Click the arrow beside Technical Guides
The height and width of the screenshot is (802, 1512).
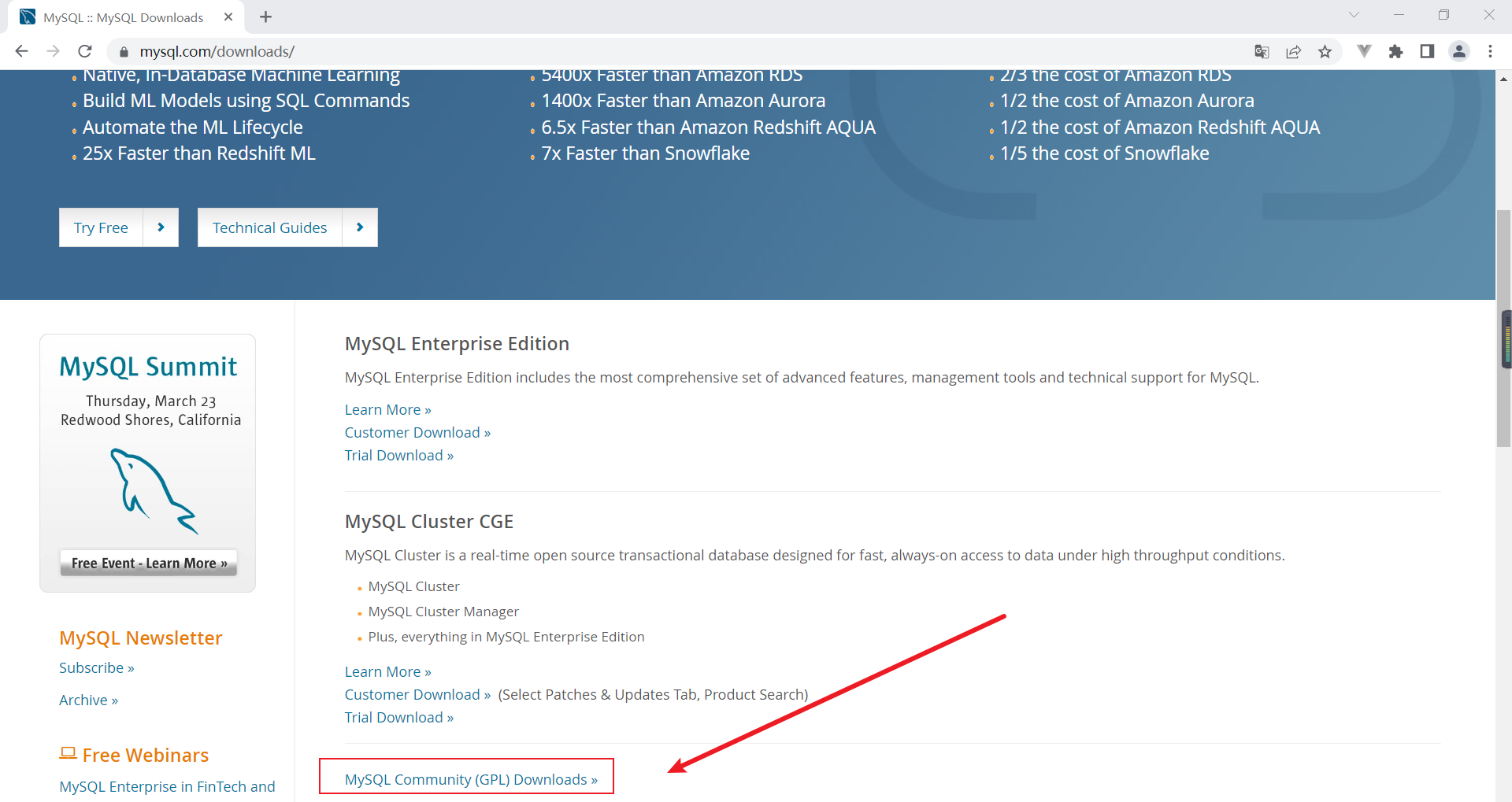(360, 227)
